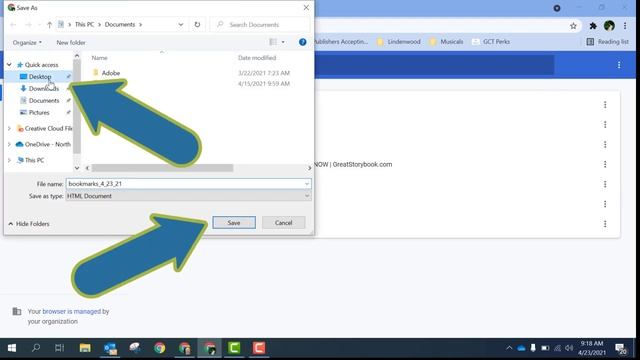Open Chrome extensions puzzle icon
Screen dimensions: 640x360
(593, 26)
